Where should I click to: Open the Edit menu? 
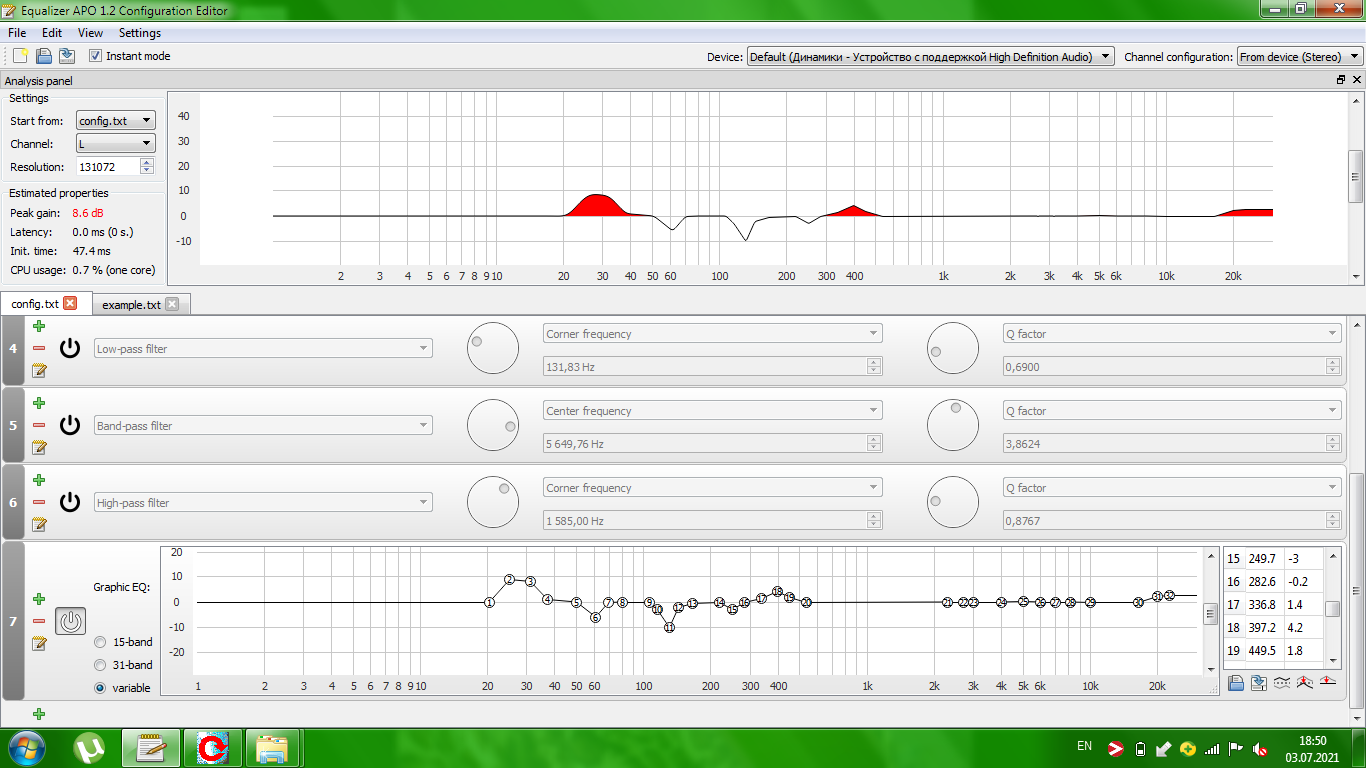(x=52, y=33)
